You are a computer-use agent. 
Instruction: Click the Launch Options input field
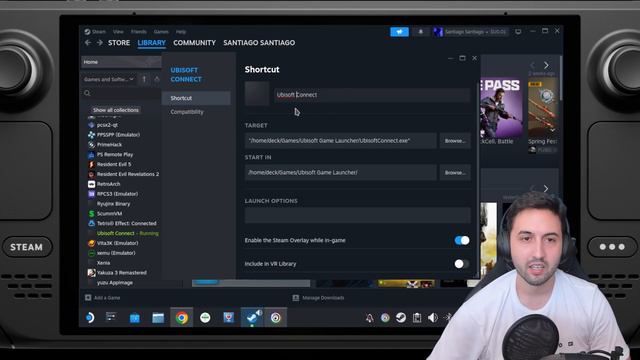pos(358,215)
